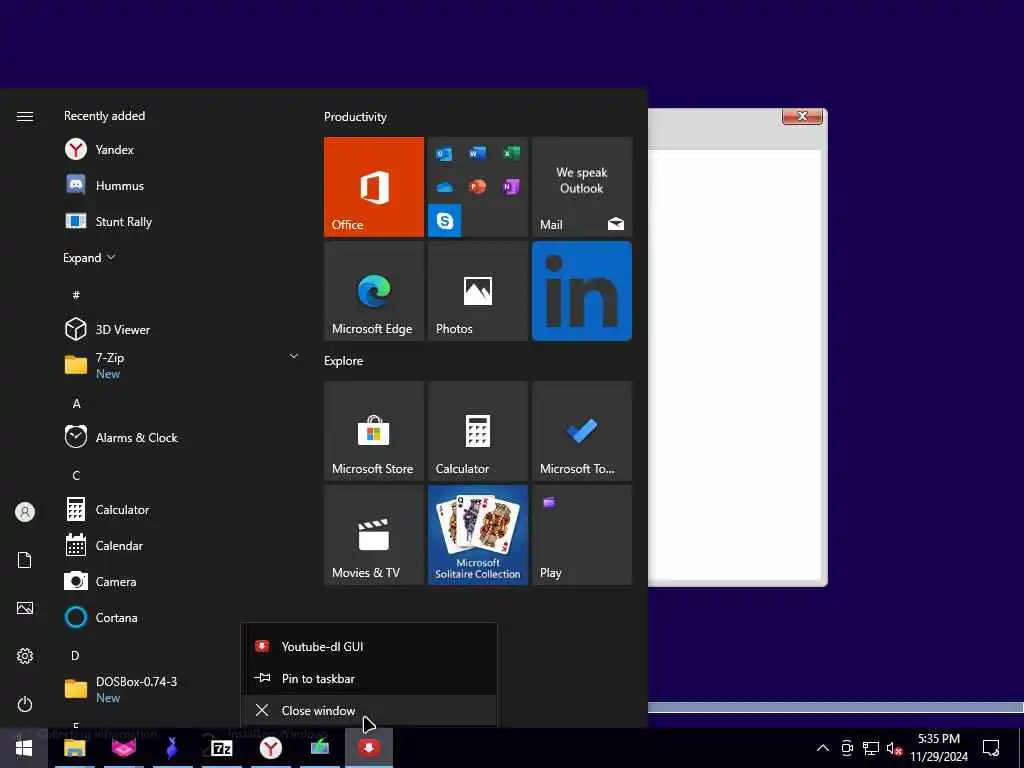Open the Microsoft Store tile

click(x=374, y=431)
